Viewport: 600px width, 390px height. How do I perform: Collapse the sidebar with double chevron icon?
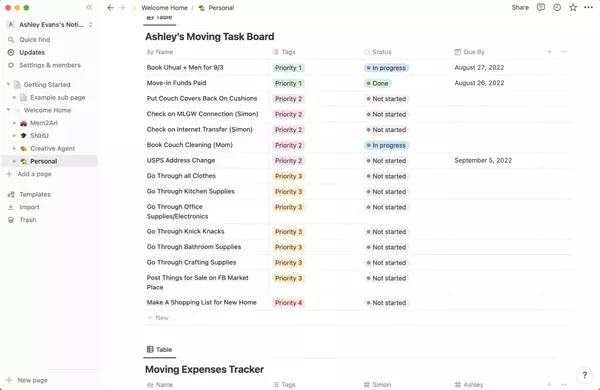pos(89,7)
